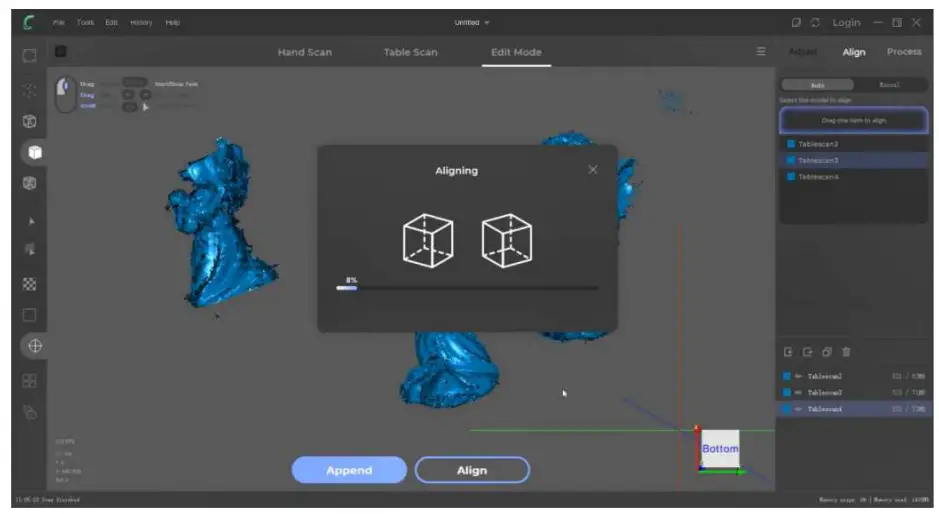
Task: Click the sidebar icon below the pointer tool
Action: pyautogui.click(x=29, y=249)
